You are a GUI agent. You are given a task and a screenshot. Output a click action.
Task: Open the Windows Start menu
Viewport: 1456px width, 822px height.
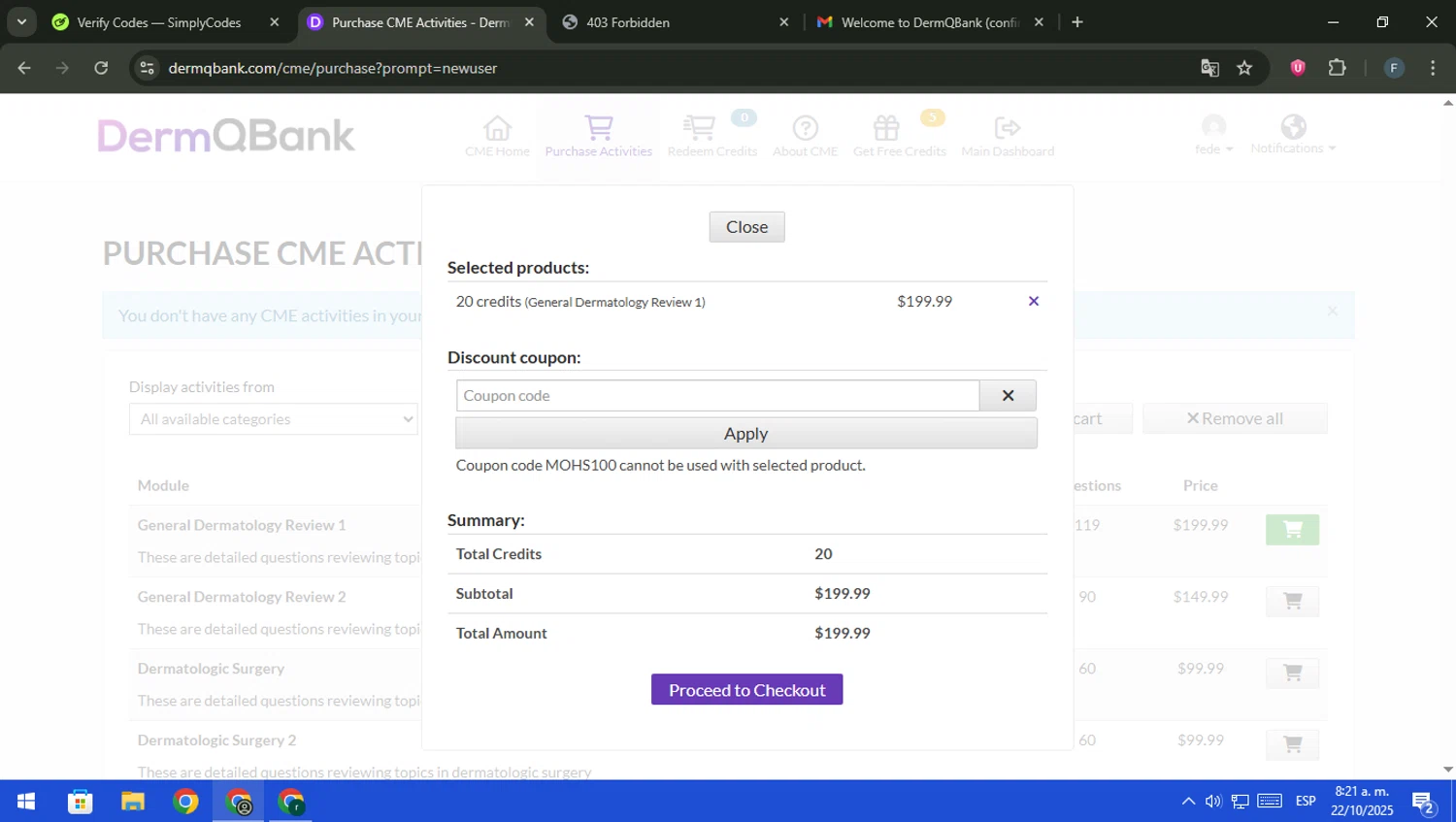click(x=26, y=802)
